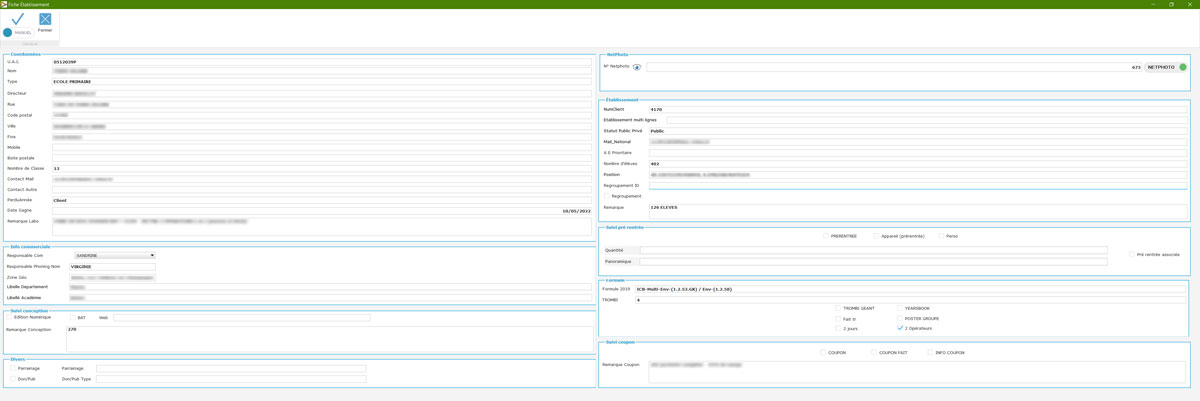Check Pré rentrée associée option
Screen dimensions: 1200x401
[1131, 254]
